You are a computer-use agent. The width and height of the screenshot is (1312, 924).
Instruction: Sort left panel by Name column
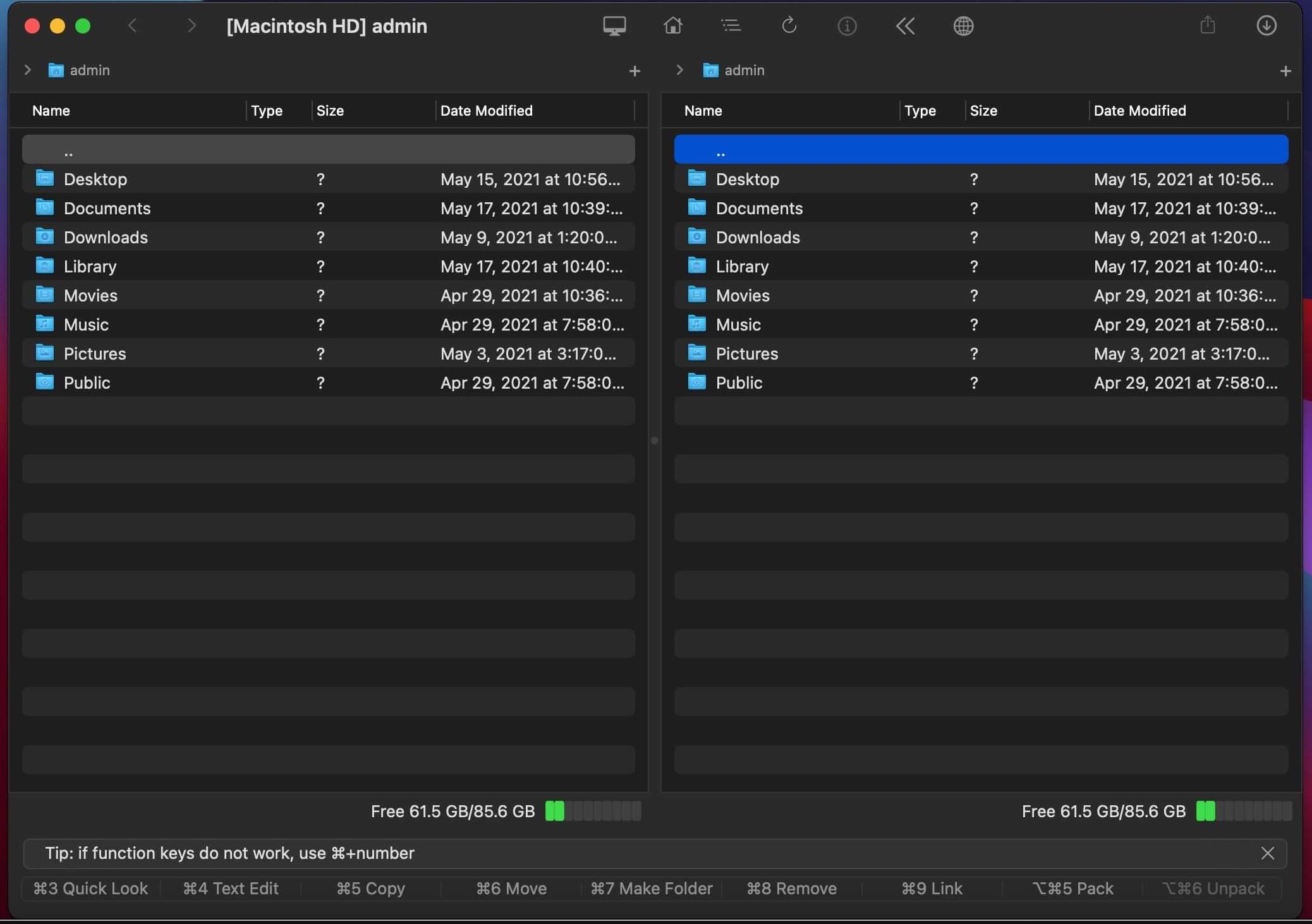pos(51,111)
